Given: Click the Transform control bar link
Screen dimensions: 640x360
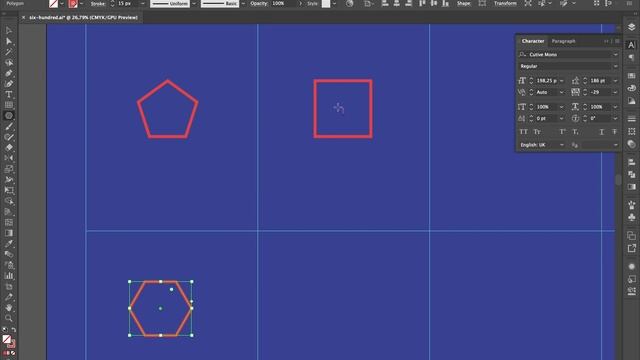Looking at the screenshot, I should tap(505, 3).
